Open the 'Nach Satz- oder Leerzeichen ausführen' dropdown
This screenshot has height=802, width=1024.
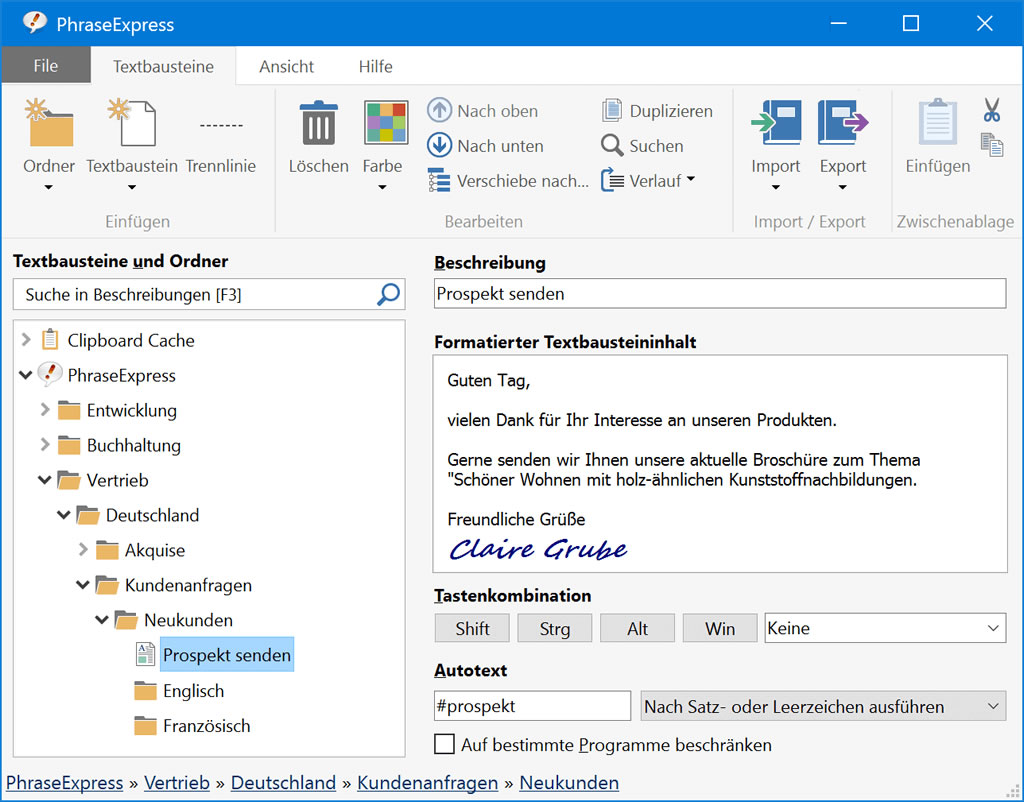[822, 707]
